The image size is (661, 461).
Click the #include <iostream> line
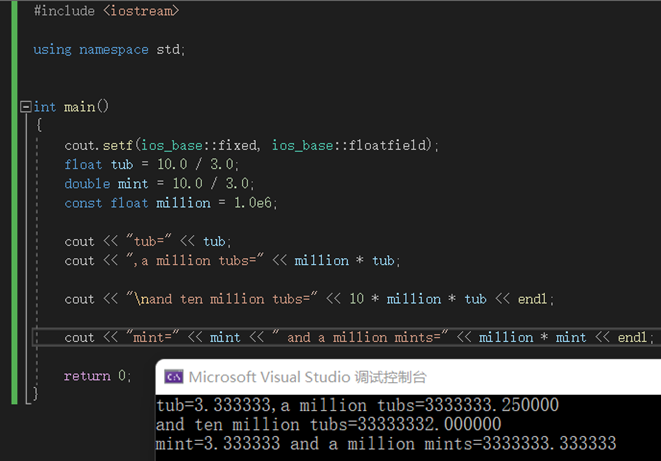(106, 11)
